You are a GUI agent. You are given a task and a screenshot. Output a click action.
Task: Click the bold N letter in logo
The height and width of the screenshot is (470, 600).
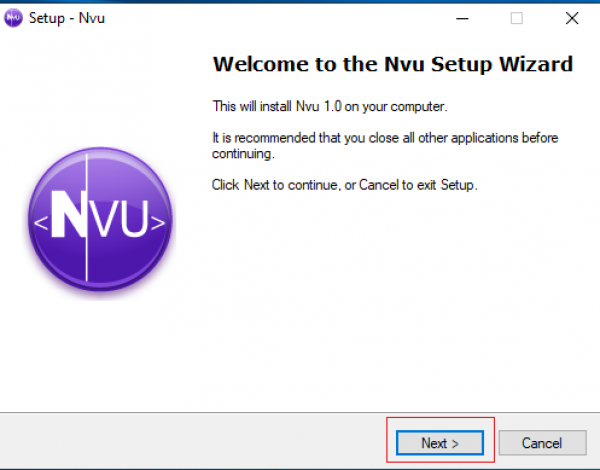tap(70, 212)
